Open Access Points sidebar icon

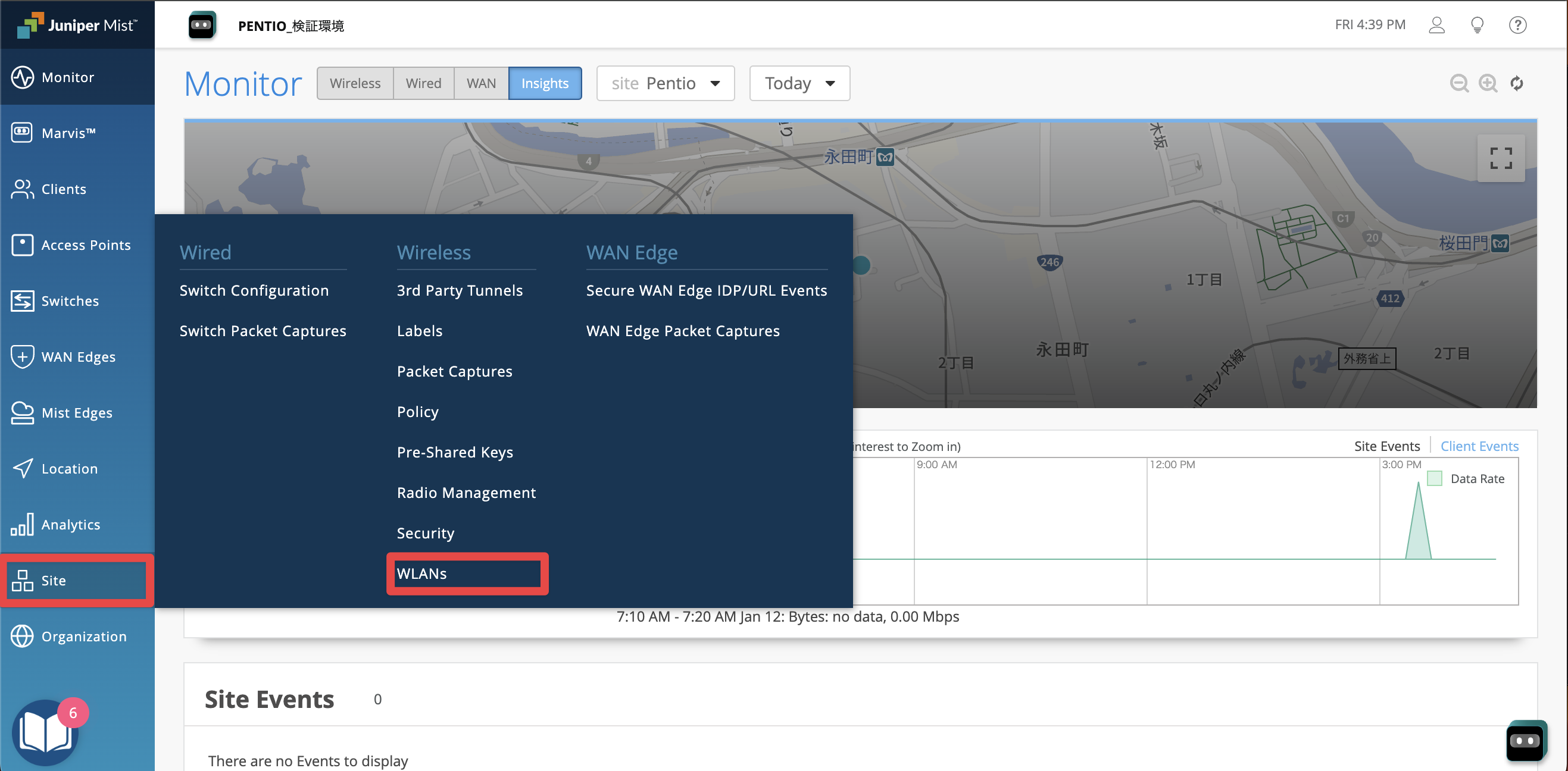tap(23, 245)
